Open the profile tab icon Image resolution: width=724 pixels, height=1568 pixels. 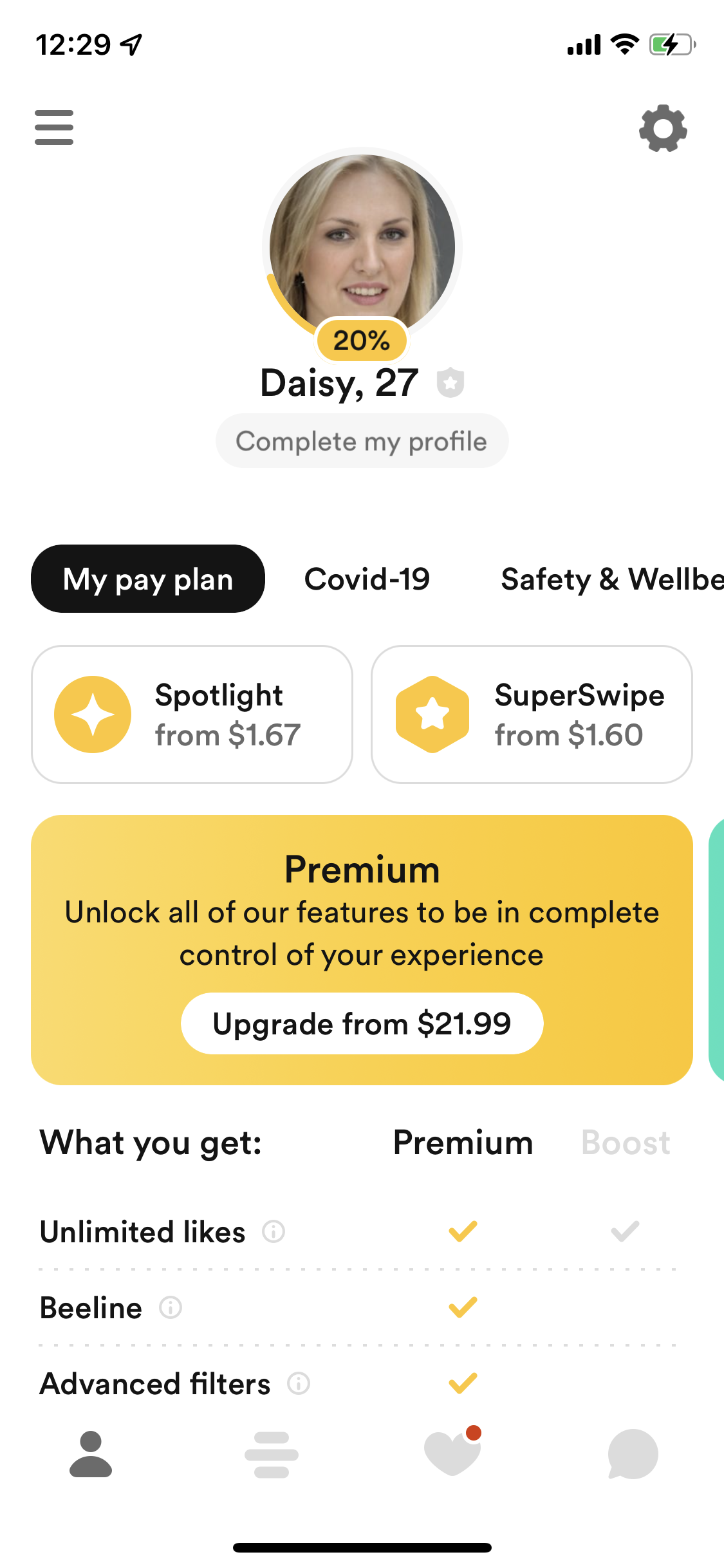91,1454
